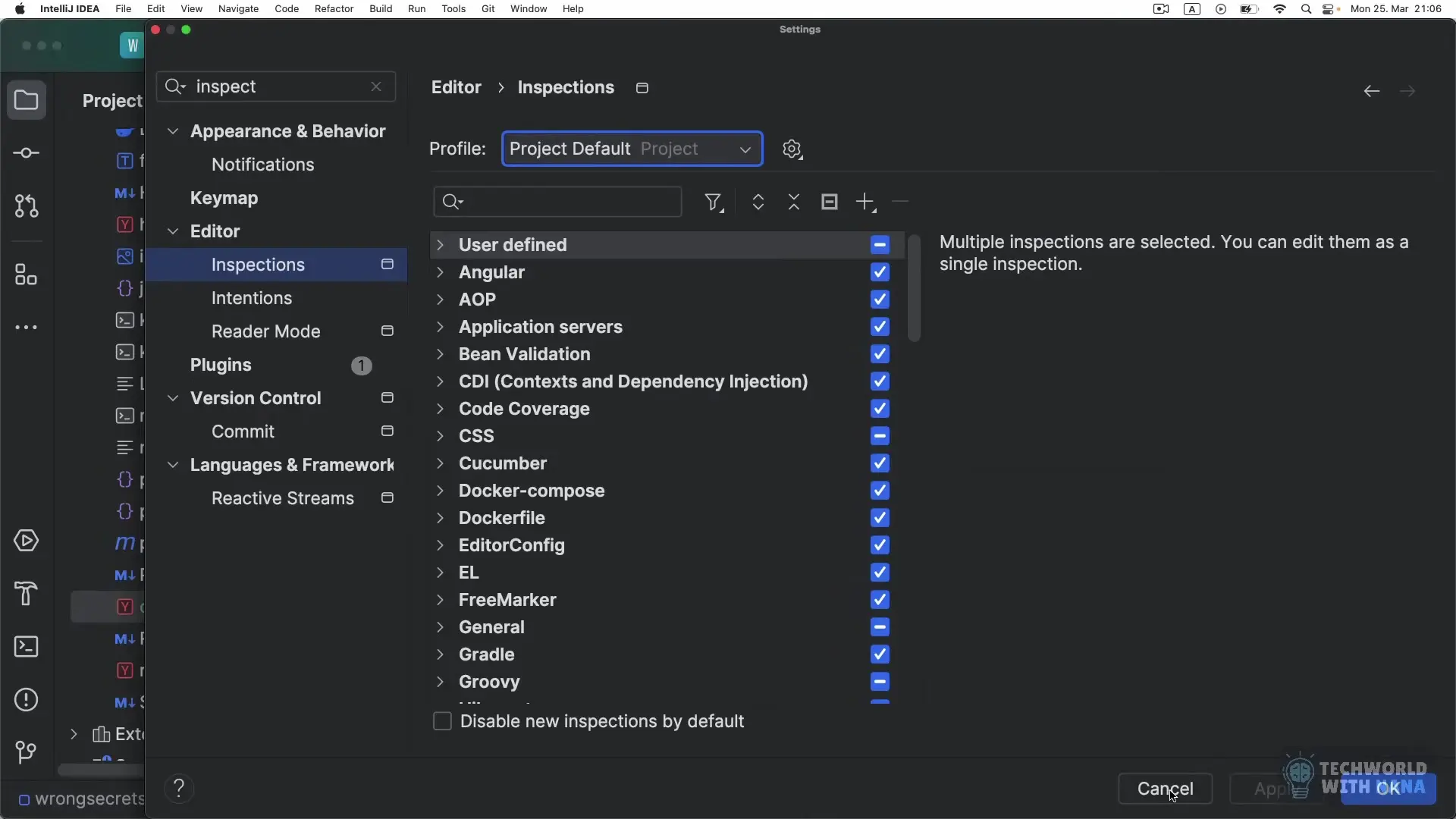Open the Build menu
Viewport: 1456px width, 819px height.
[381, 9]
